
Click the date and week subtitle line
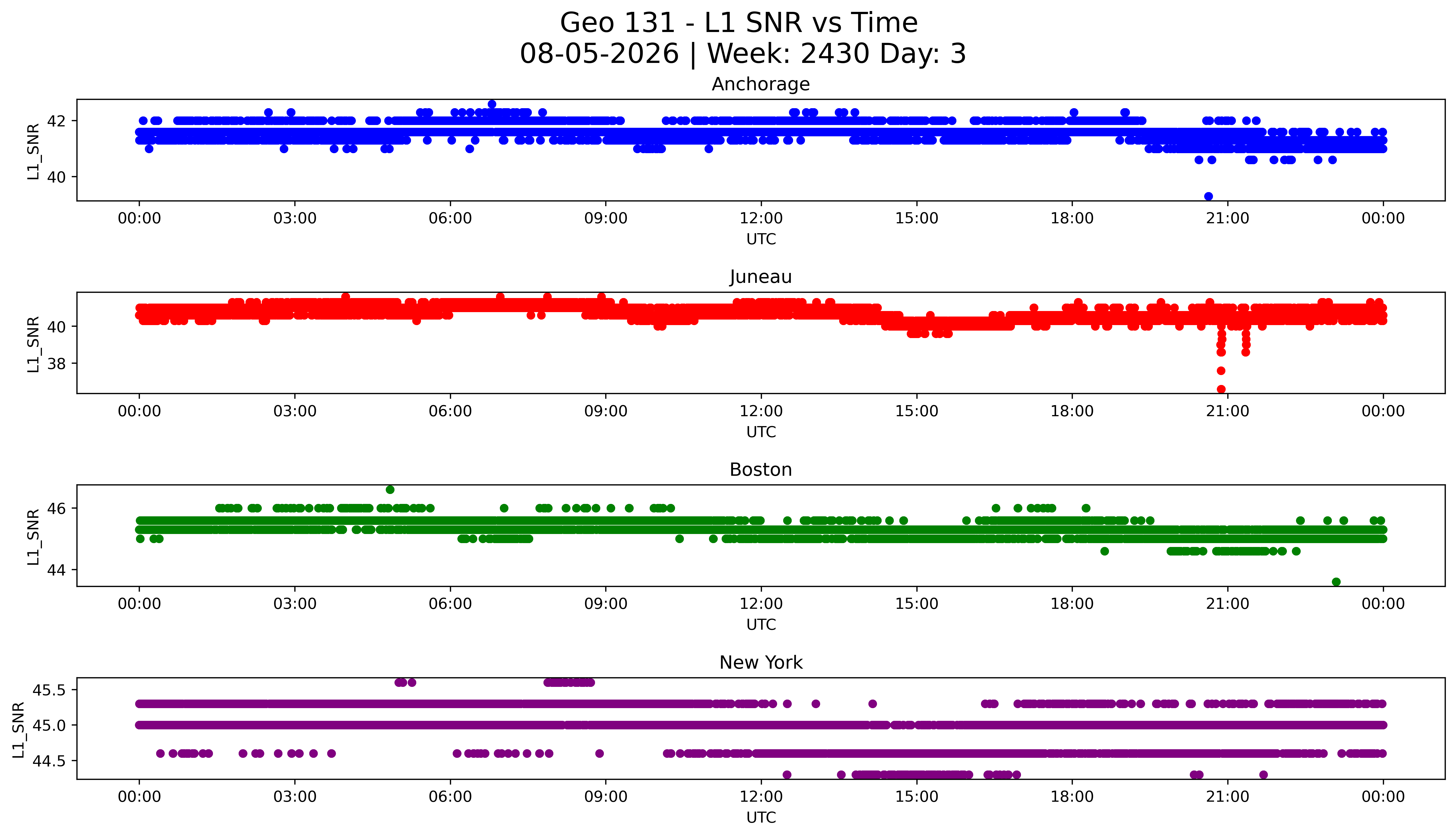(x=743, y=54)
